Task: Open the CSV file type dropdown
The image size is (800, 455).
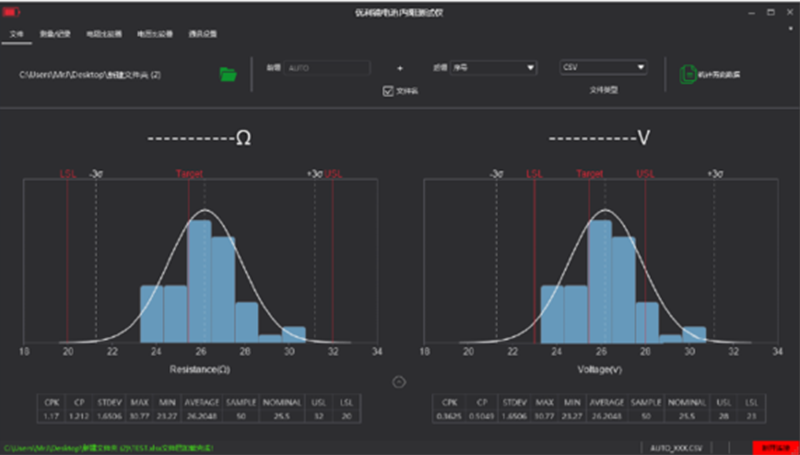Action: [603, 68]
